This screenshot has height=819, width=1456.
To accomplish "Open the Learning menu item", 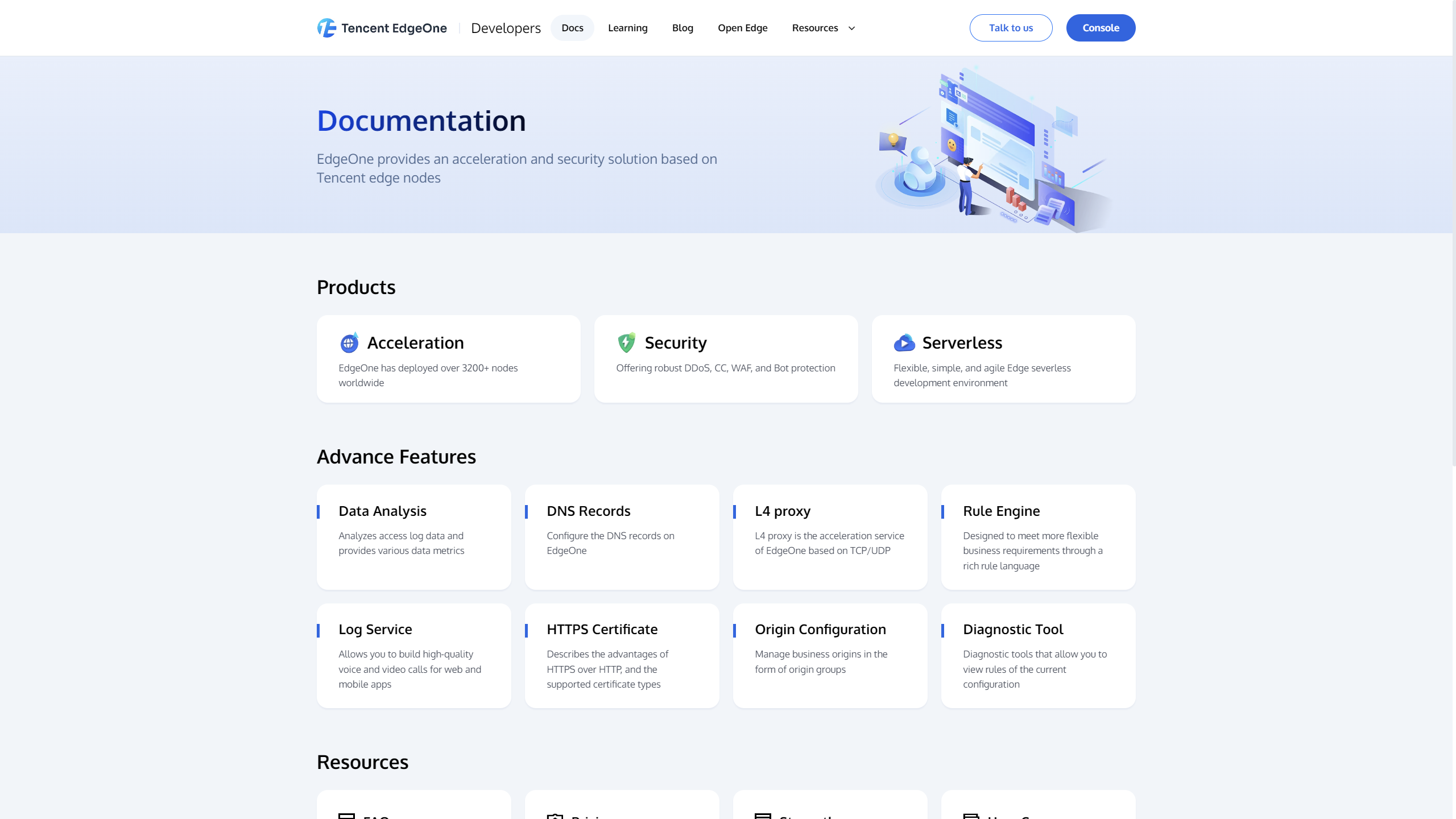I will [627, 28].
